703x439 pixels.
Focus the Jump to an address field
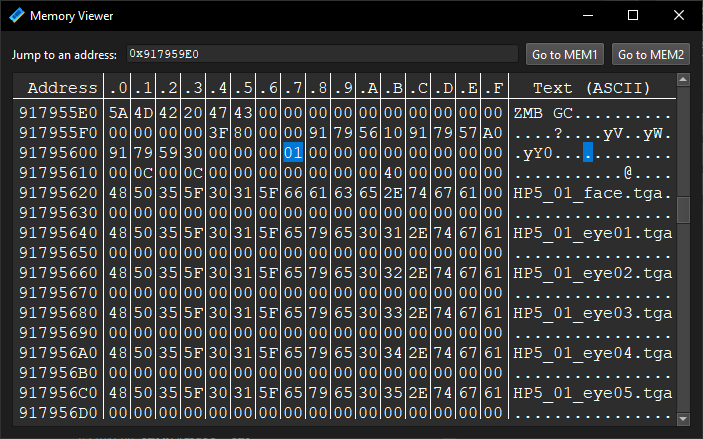pos(320,54)
